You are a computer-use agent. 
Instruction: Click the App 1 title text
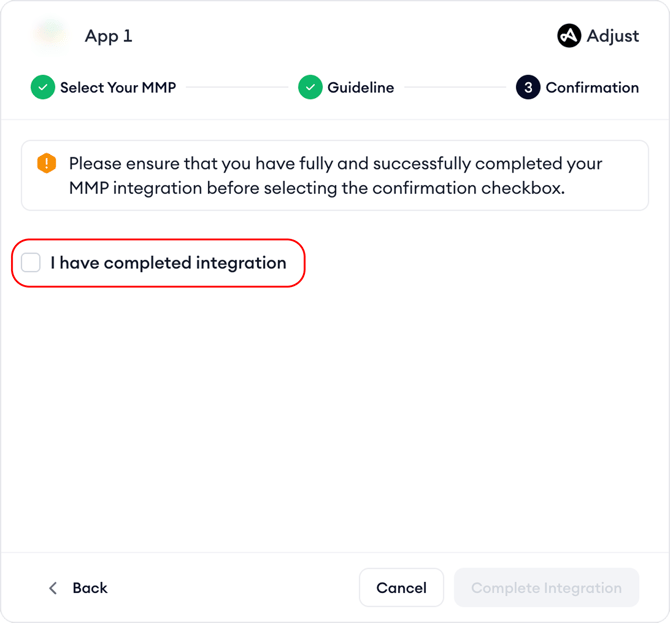coord(108,36)
